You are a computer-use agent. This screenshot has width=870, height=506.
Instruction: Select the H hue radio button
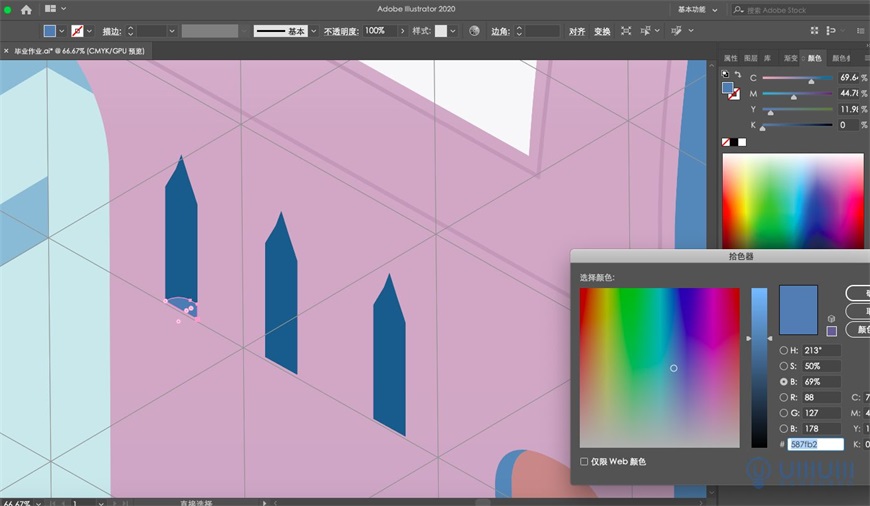click(x=783, y=351)
